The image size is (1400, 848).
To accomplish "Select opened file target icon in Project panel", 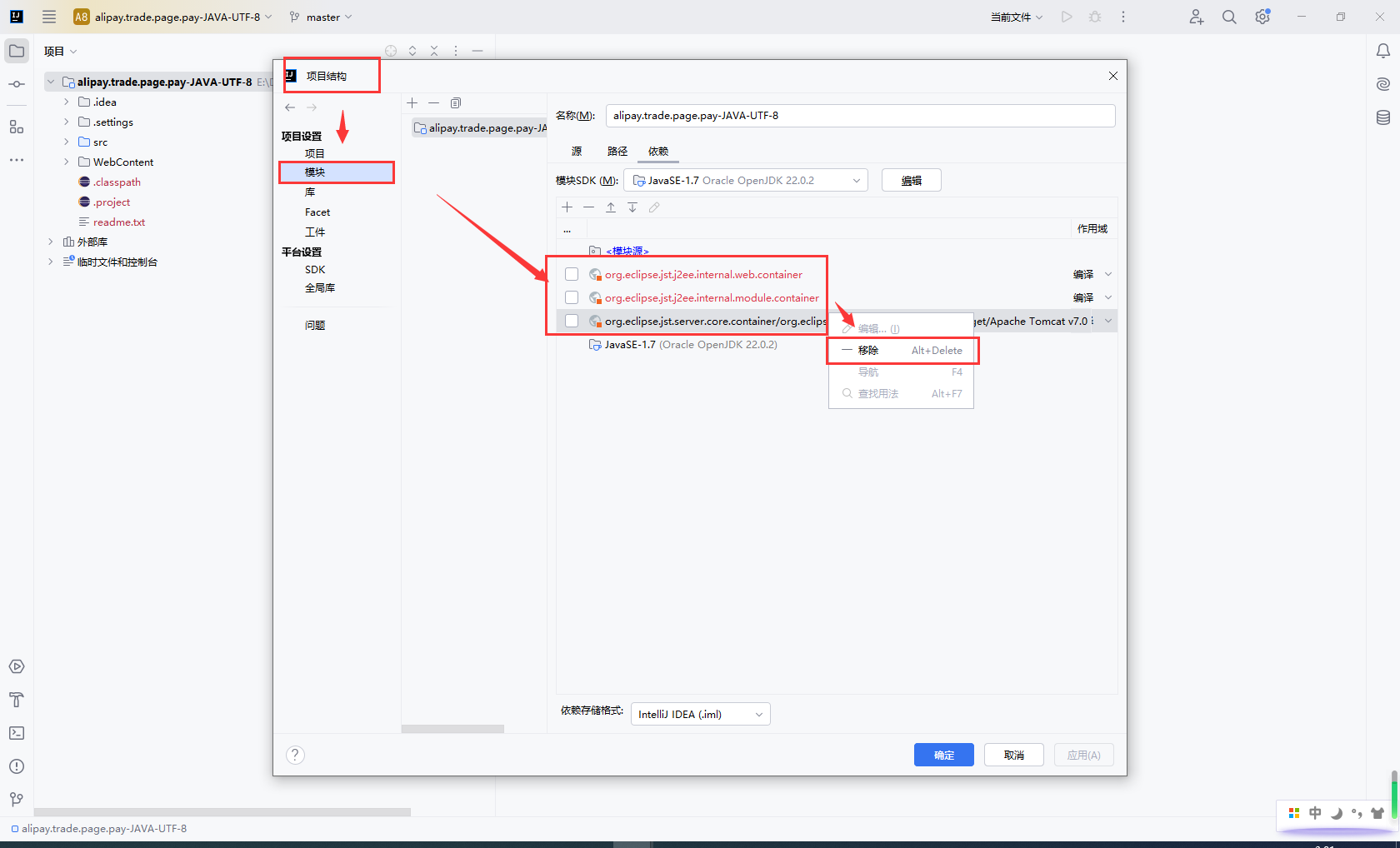I will click(391, 51).
